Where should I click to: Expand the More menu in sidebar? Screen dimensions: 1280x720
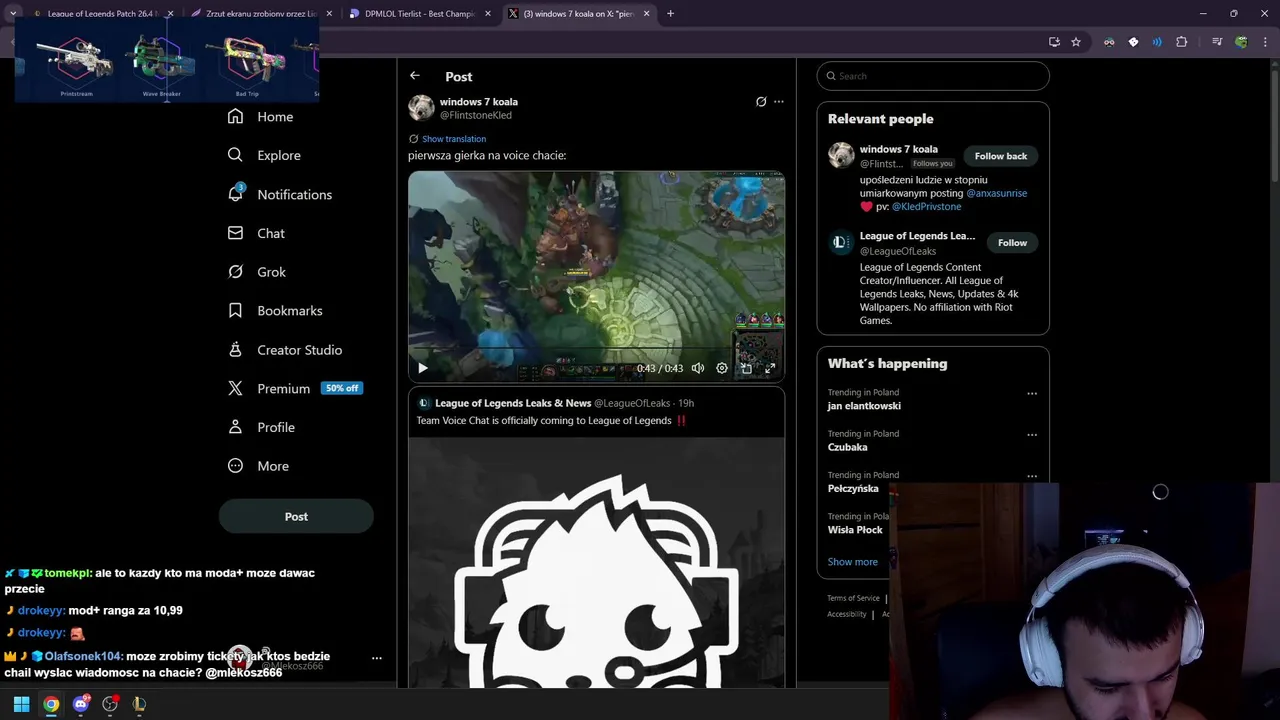(258, 466)
